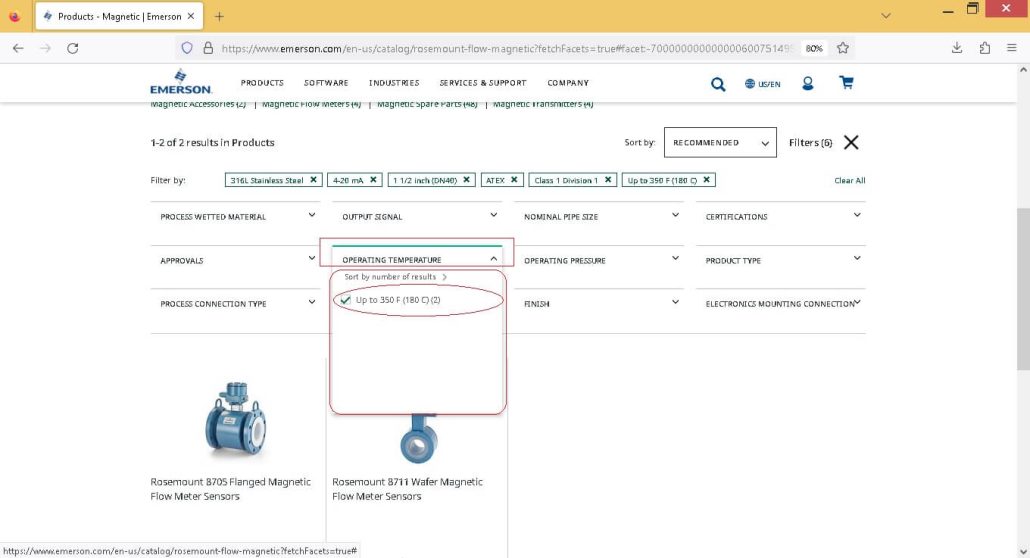Open the Magnetic Flow Meters (4) link

click(311, 105)
